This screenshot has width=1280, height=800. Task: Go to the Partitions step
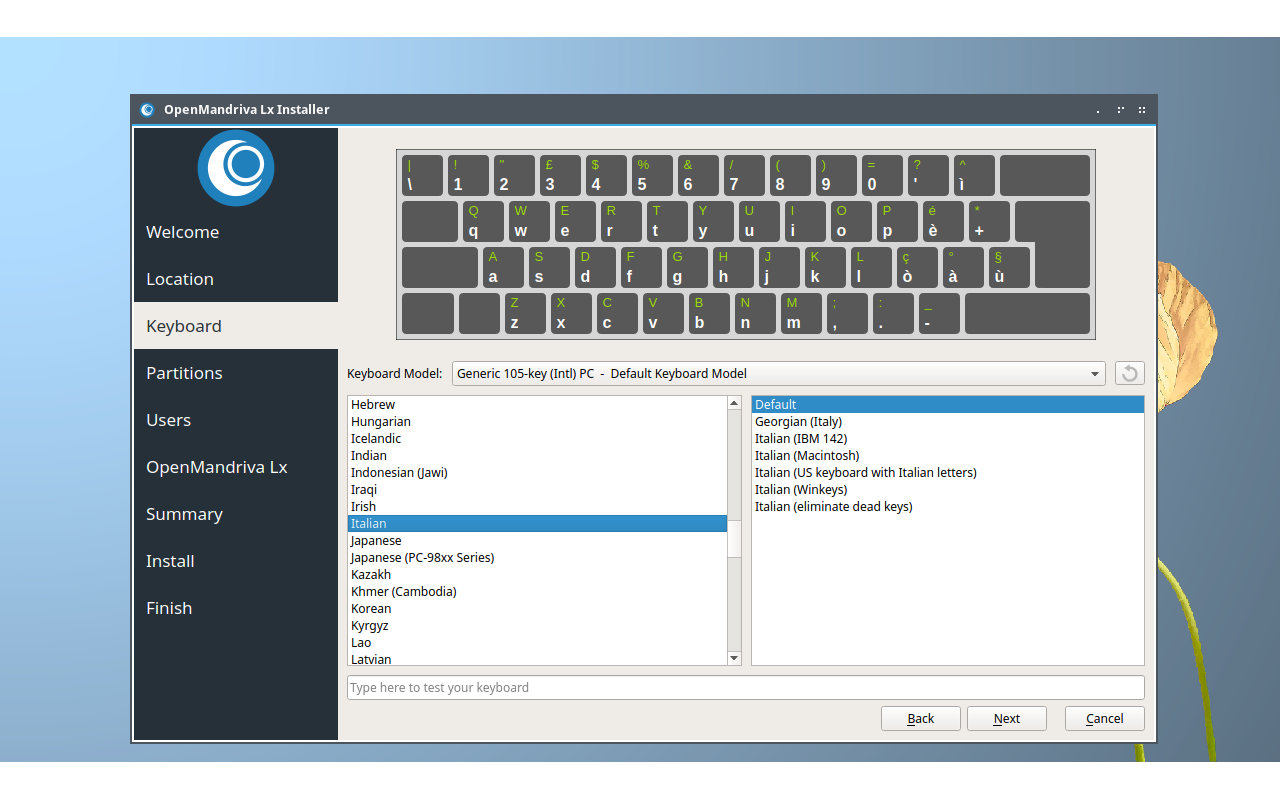tap(184, 373)
